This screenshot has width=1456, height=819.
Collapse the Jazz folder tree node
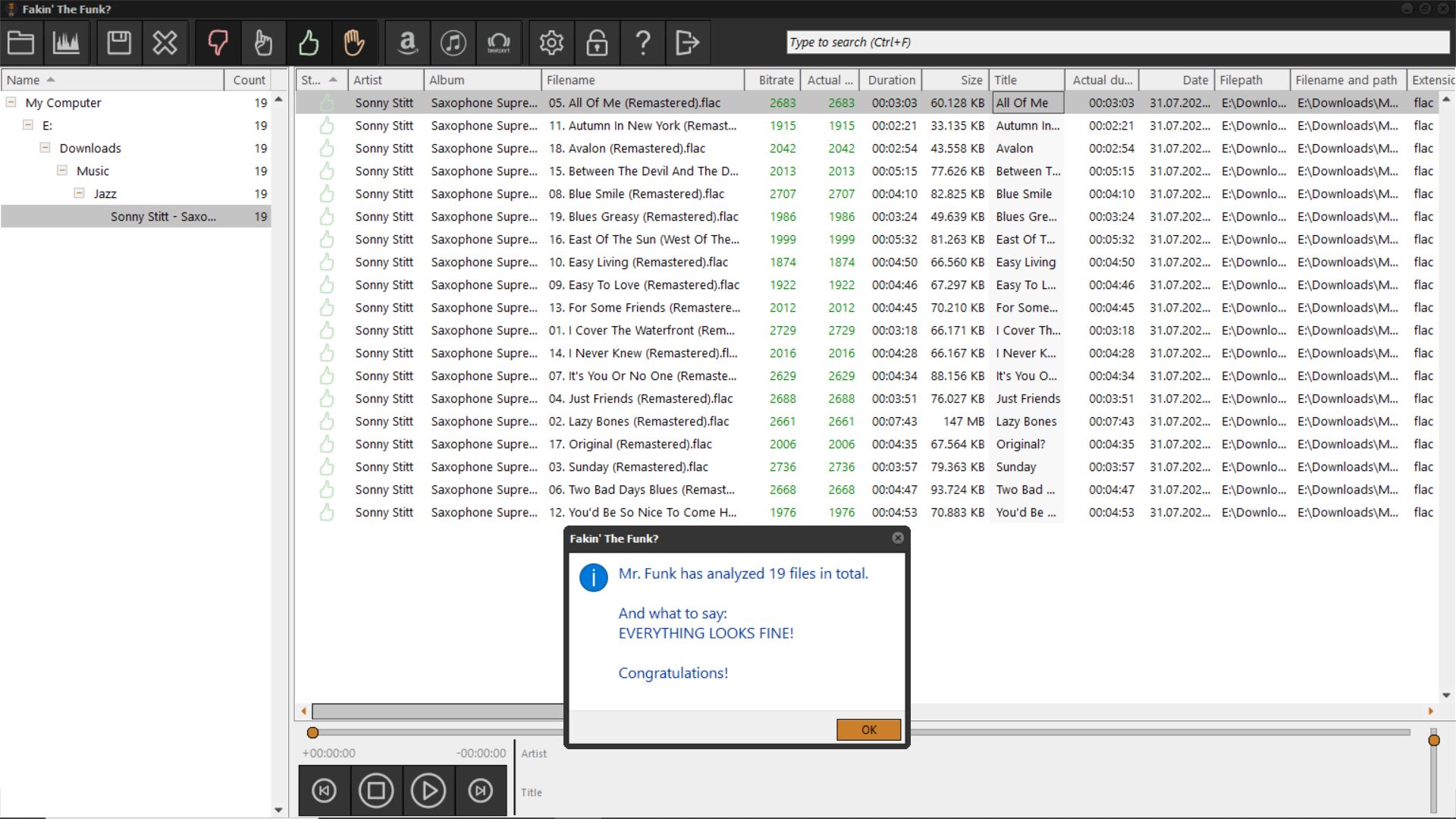pyautogui.click(x=79, y=193)
